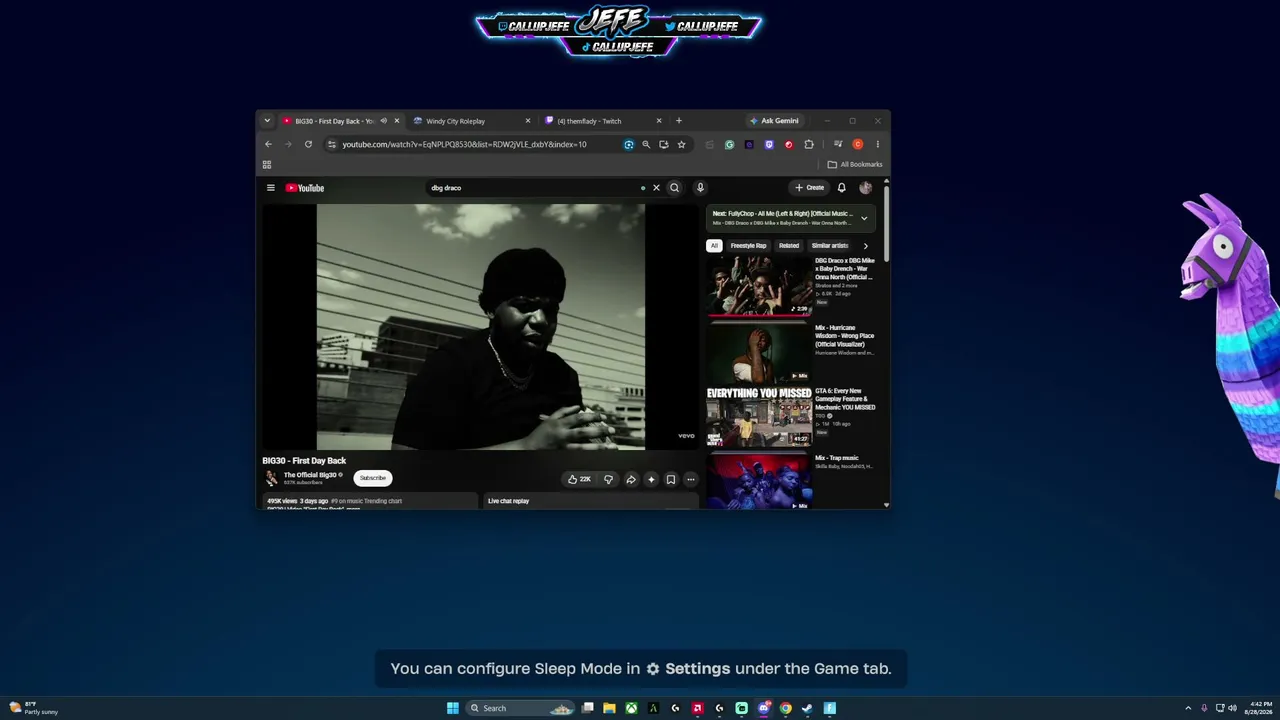Share the BIG30 video

tap(631, 479)
